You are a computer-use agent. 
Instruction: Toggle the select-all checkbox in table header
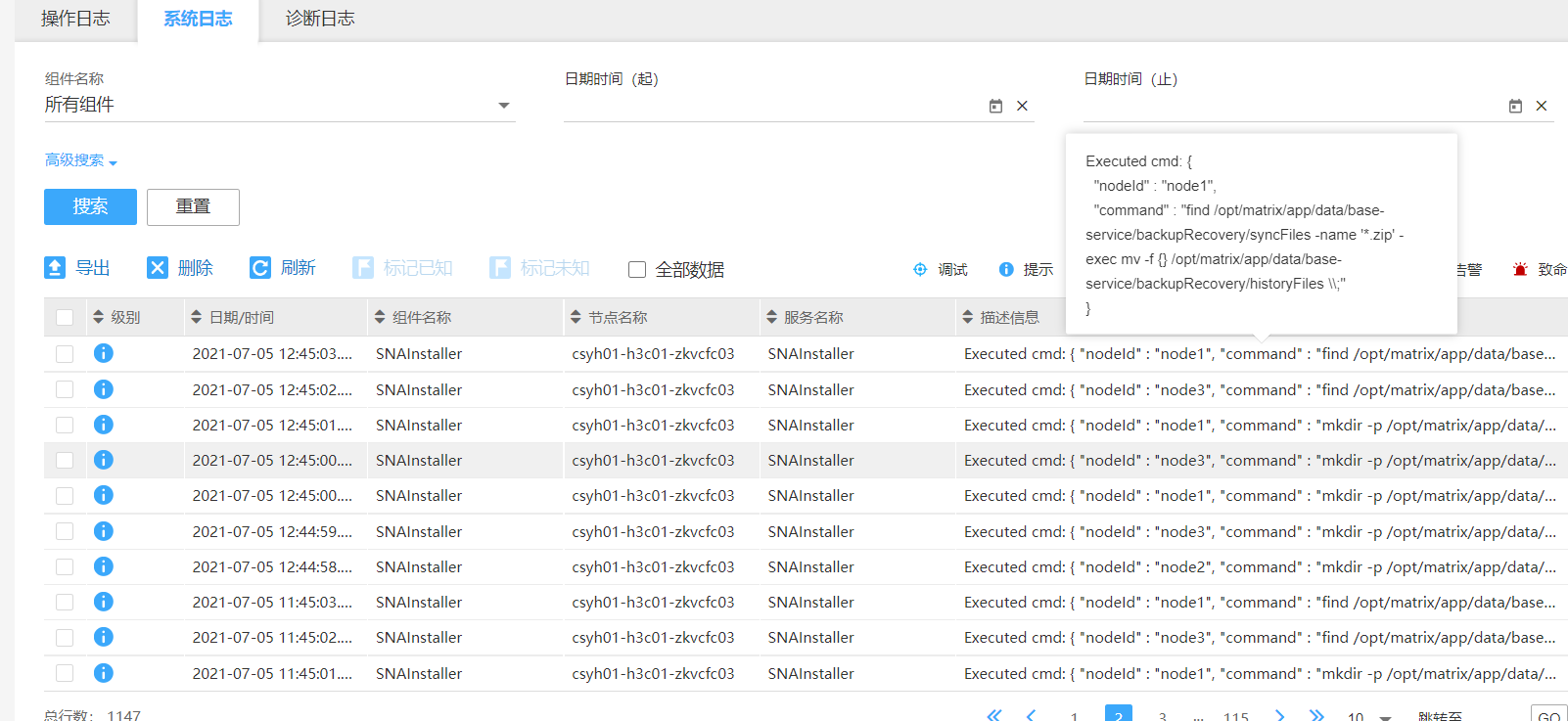coord(65,317)
